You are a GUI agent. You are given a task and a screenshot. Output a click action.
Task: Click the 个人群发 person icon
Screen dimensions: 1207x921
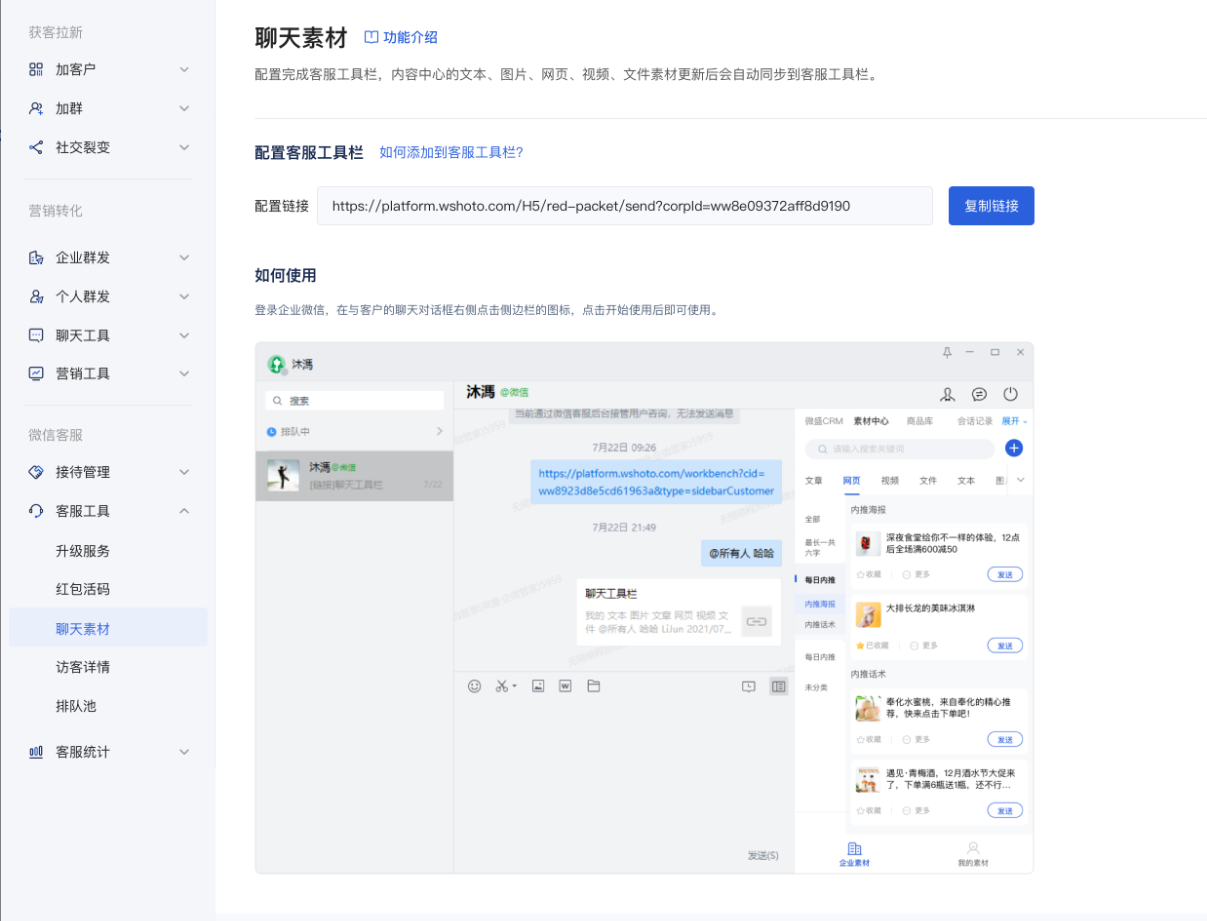click(36, 297)
